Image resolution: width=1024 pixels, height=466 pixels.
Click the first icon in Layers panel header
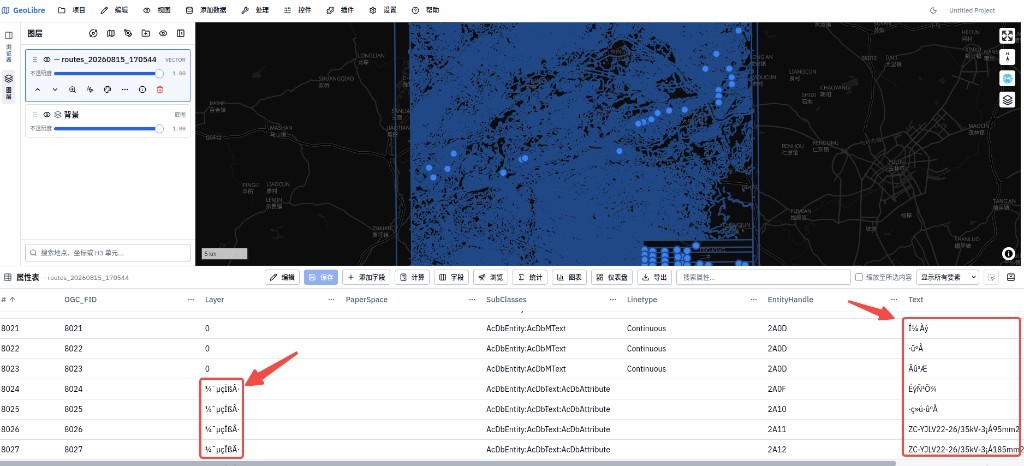coord(93,33)
